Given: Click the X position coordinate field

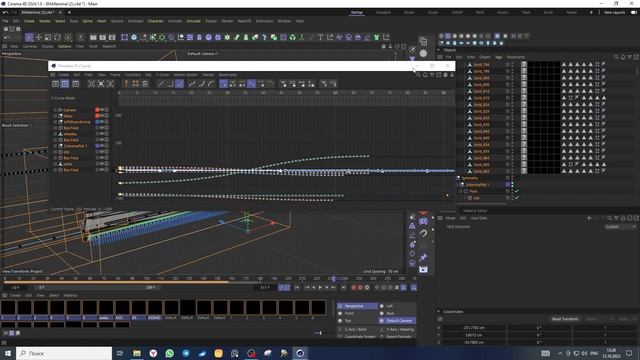Looking at the screenshot, I should point(473,327).
